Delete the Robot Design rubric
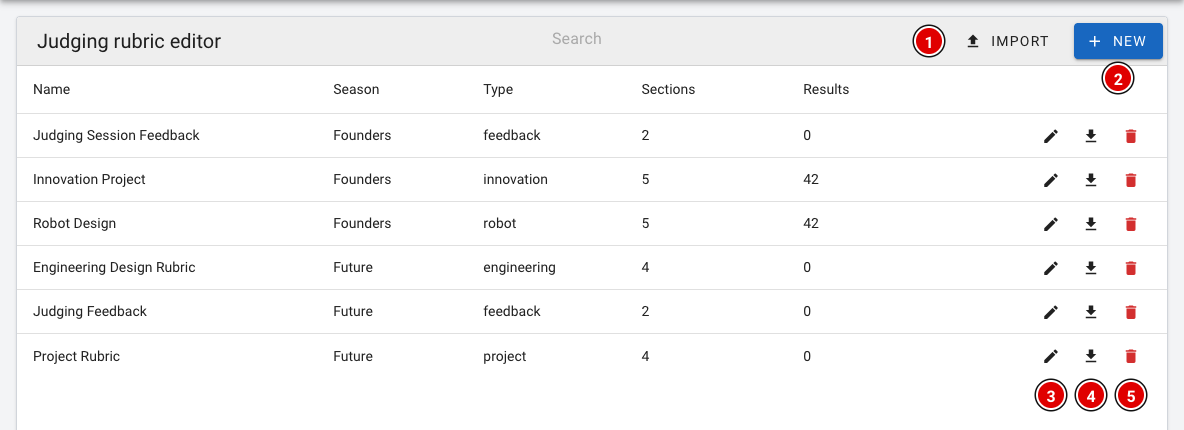Screen dimensions: 1184x430 [x=1130, y=224]
